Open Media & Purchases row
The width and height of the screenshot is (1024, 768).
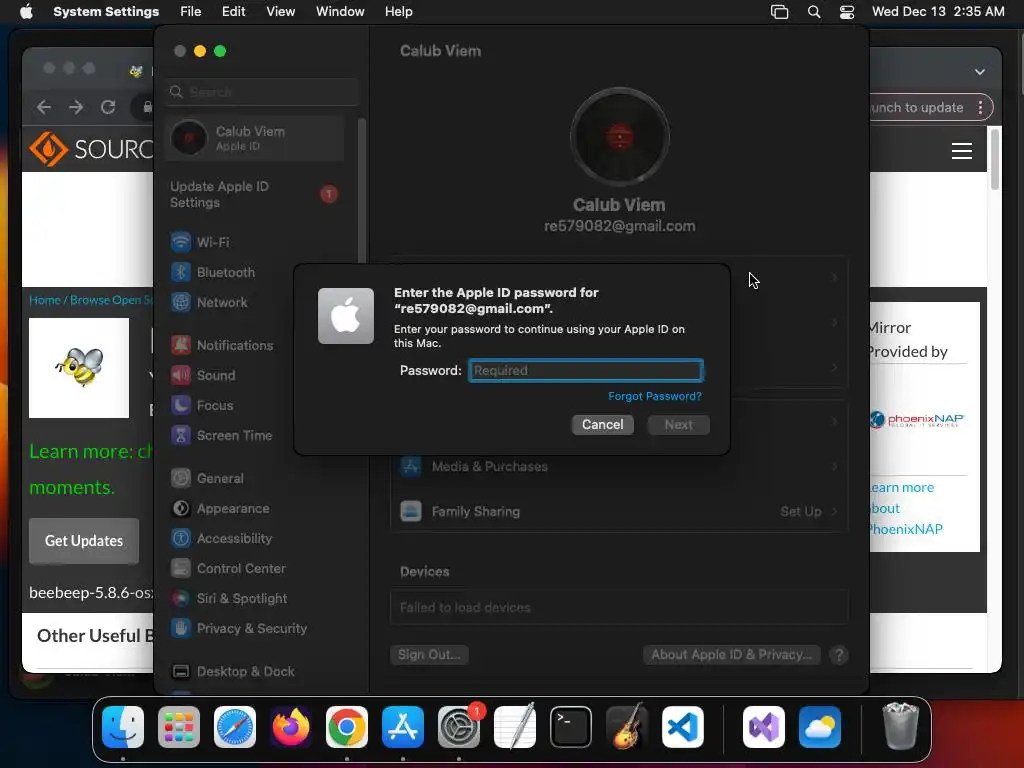pyautogui.click(x=619, y=466)
